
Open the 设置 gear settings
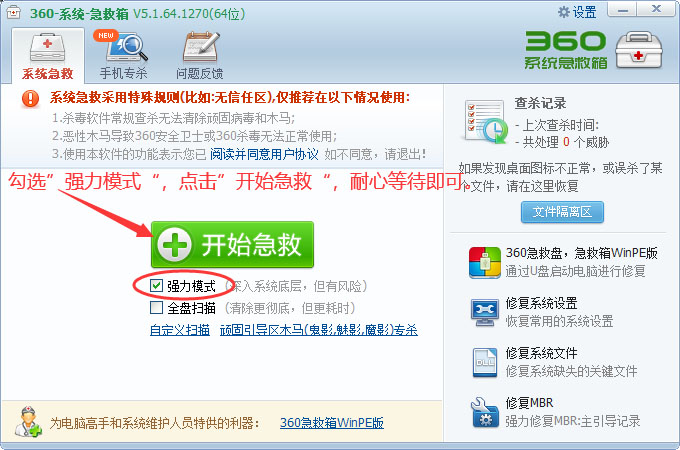[577, 12]
